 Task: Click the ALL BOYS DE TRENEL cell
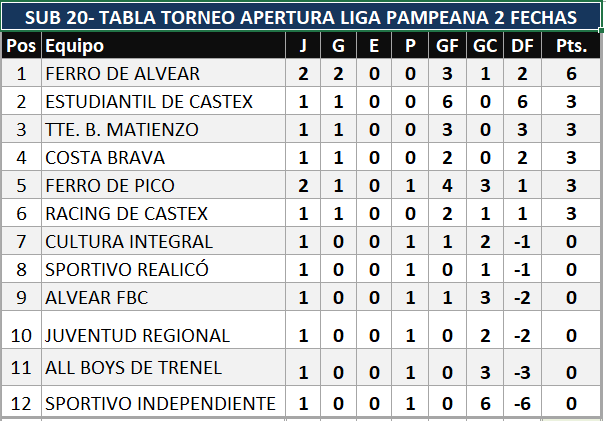(163, 368)
